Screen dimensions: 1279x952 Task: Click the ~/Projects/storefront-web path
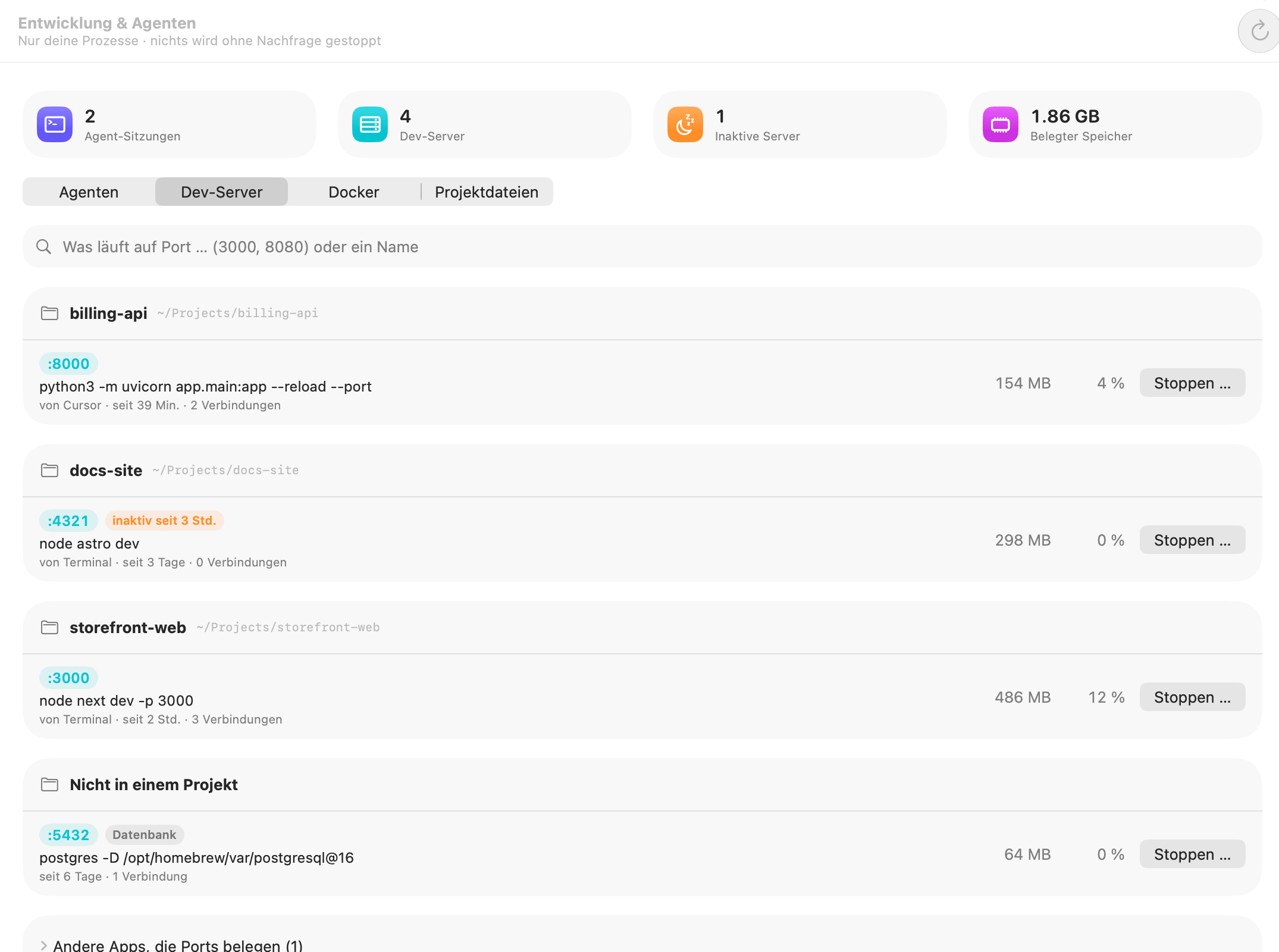tap(288, 627)
